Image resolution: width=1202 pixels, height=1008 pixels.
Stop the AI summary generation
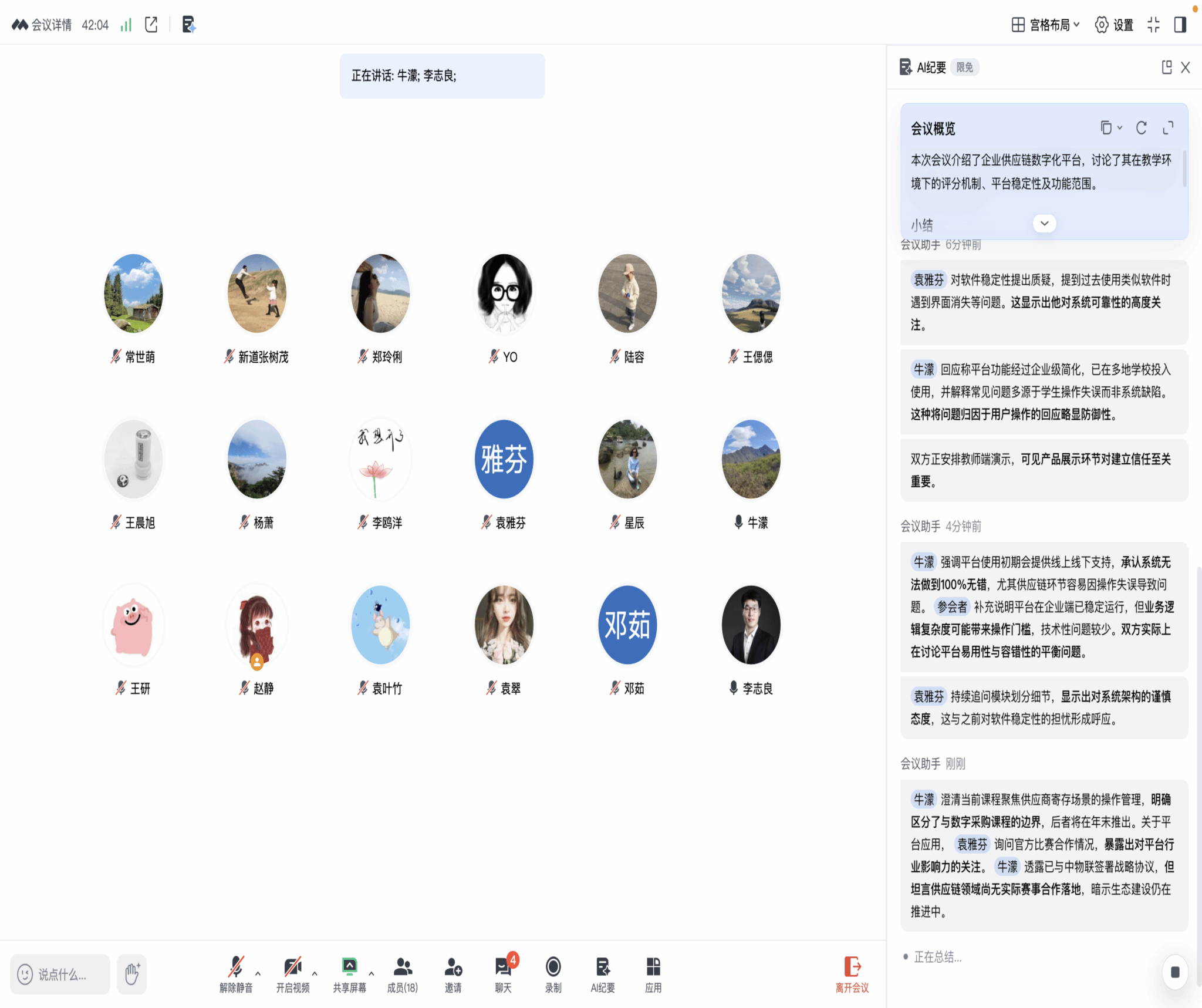(x=1174, y=972)
